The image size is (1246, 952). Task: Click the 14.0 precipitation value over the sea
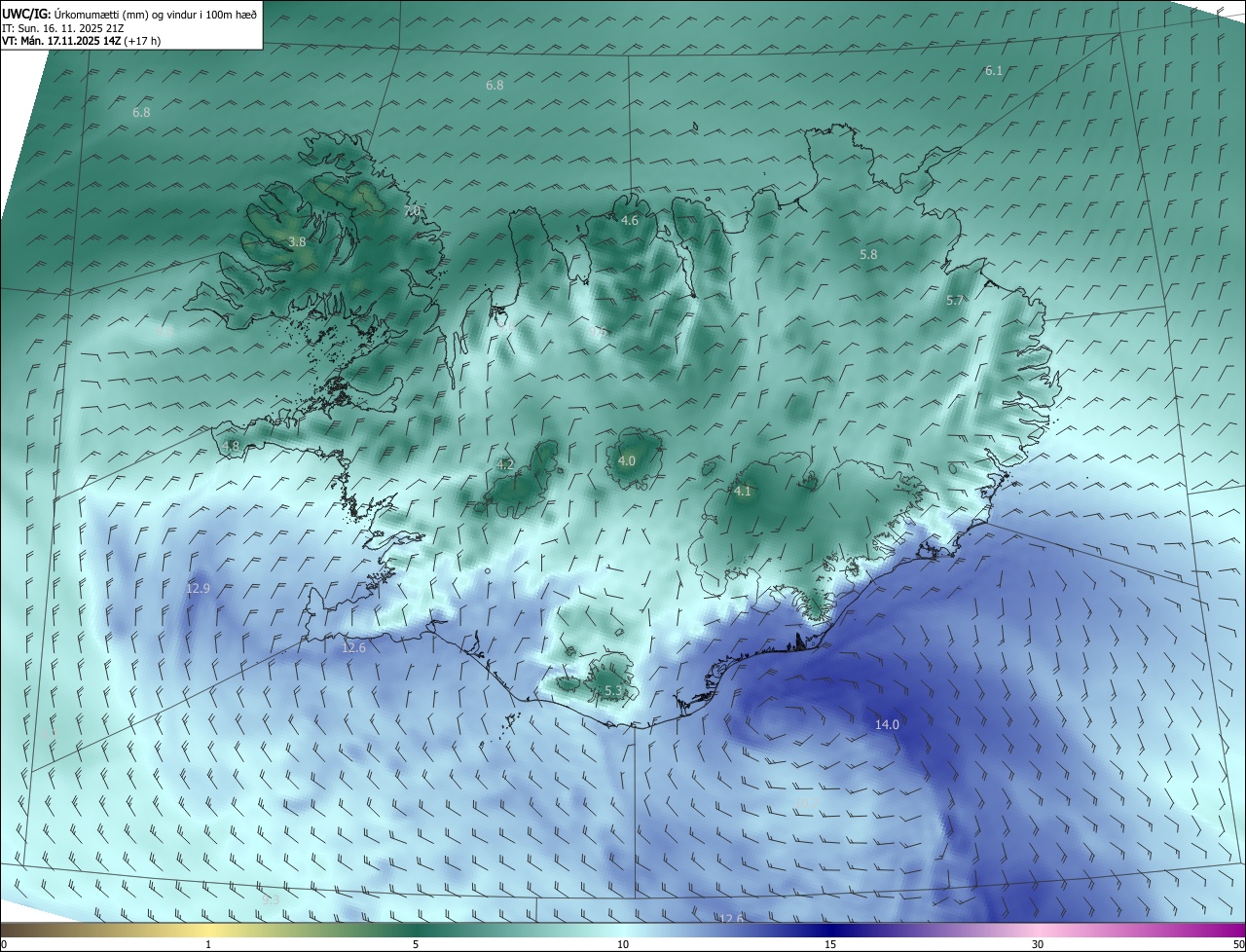point(887,724)
